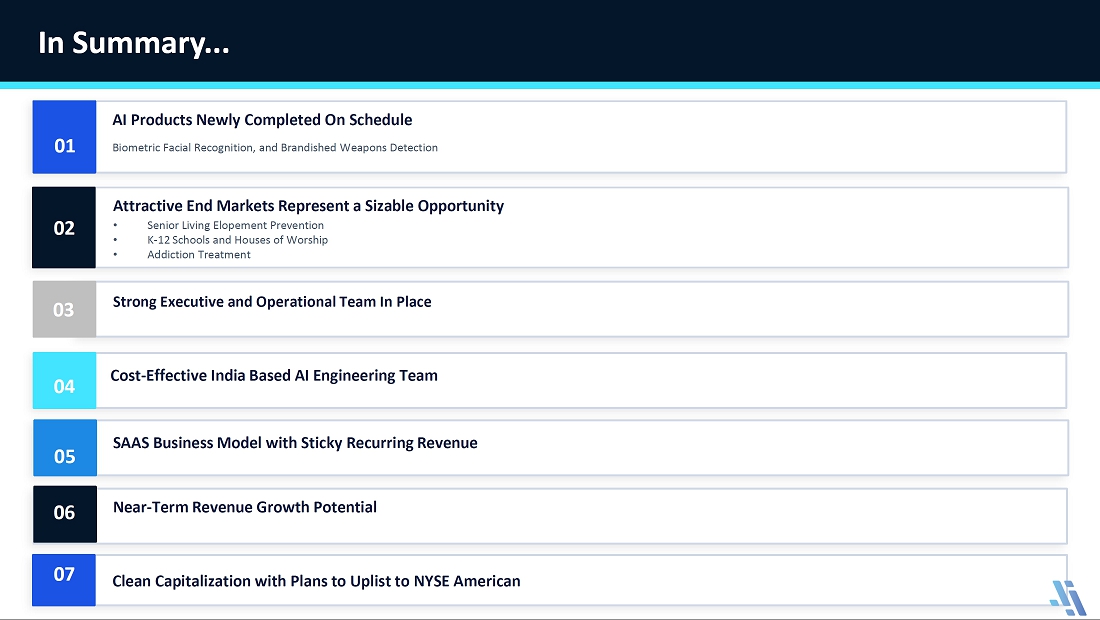
Task: Click 'Cost-Effective India Based AI Engineering Team'
Action: [x=274, y=375]
